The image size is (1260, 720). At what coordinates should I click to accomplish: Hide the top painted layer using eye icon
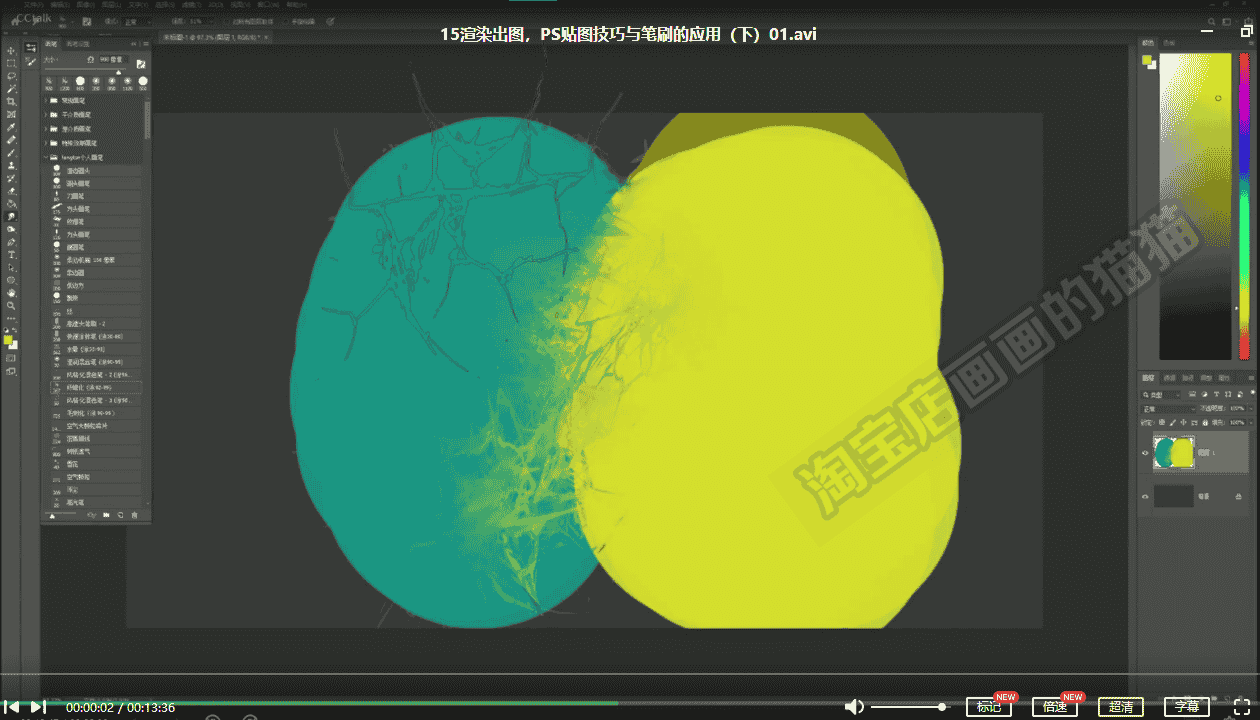pos(1145,453)
